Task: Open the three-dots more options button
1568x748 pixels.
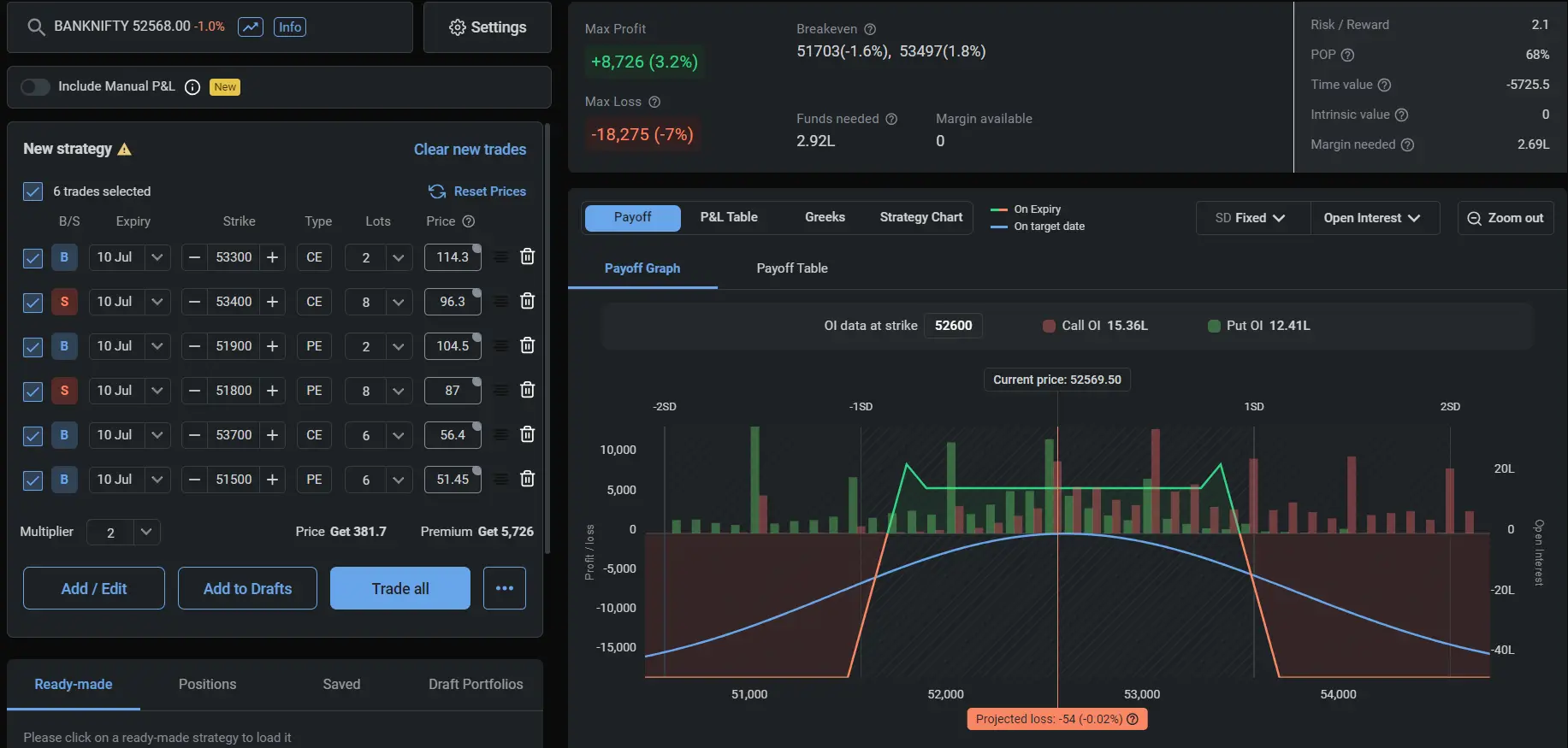Action: (505, 588)
